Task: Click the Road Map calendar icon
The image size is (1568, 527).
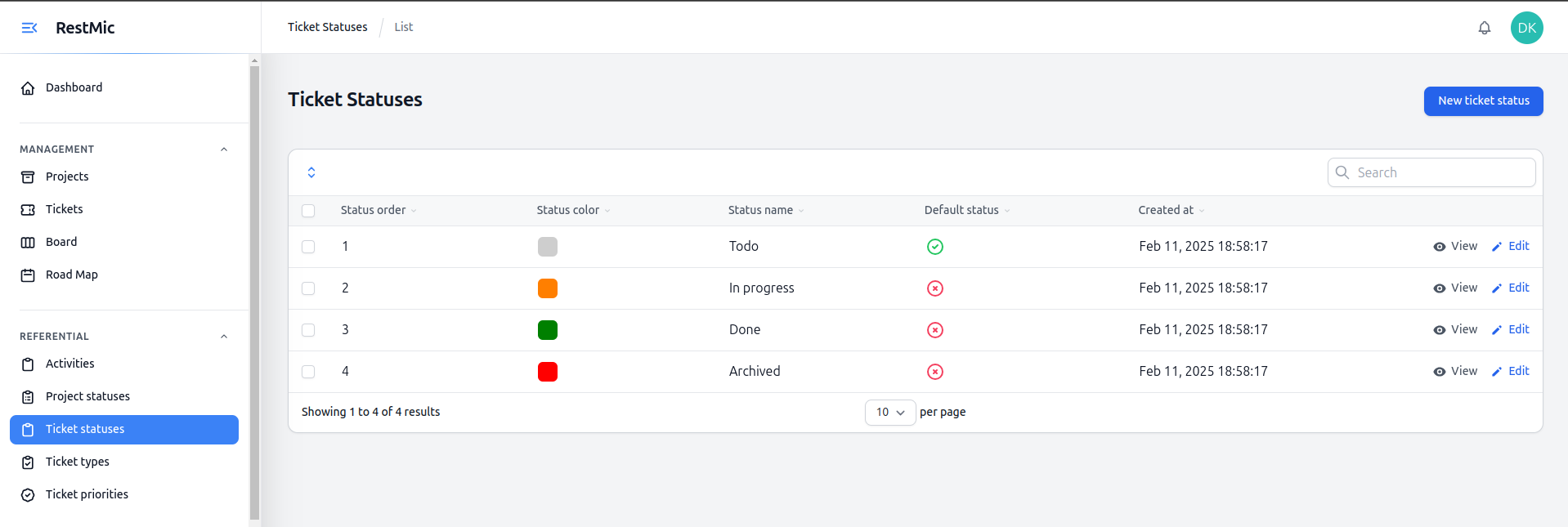Action: point(28,275)
